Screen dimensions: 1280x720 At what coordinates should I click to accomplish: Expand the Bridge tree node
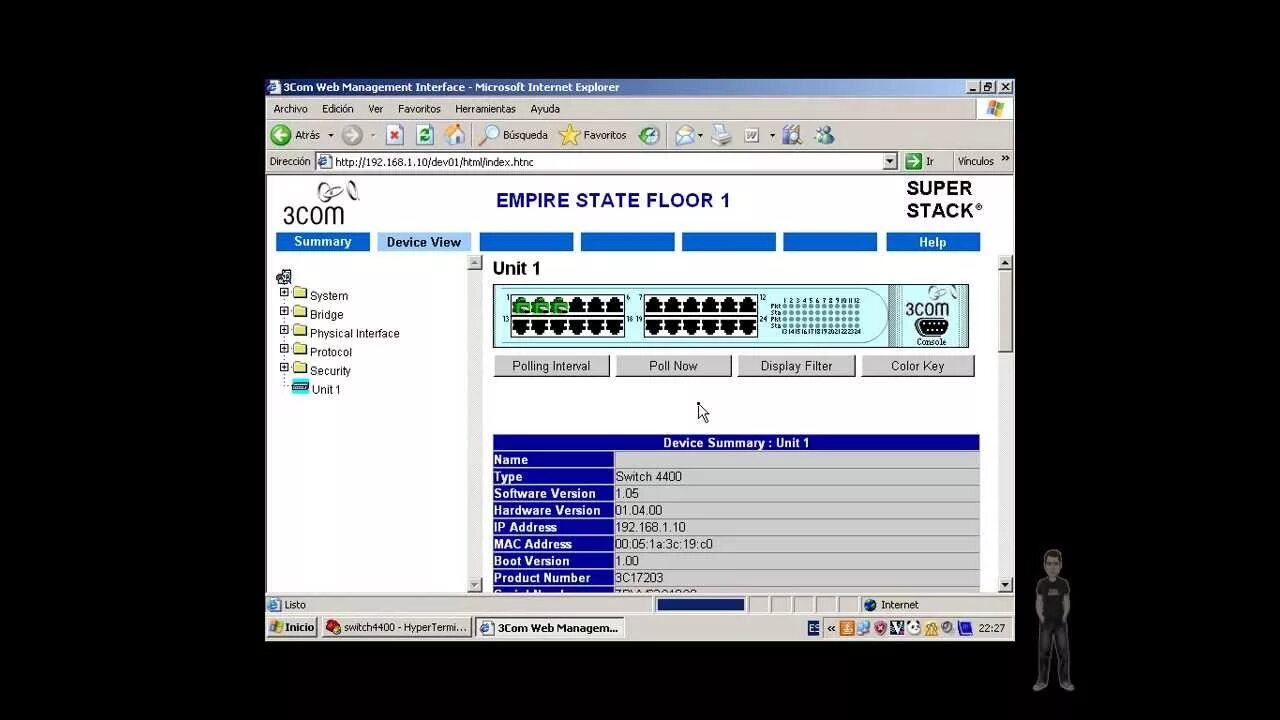[284, 312]
